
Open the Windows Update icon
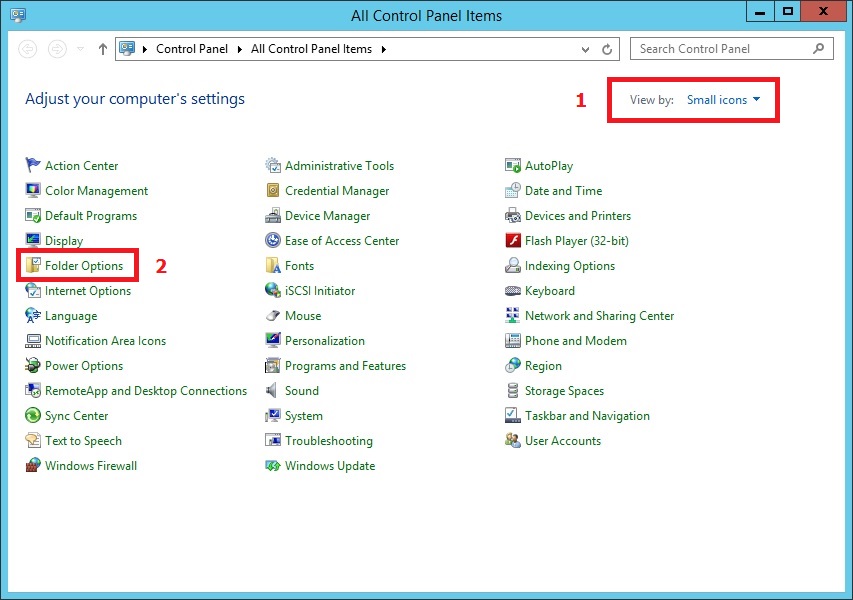pos(273,466)
